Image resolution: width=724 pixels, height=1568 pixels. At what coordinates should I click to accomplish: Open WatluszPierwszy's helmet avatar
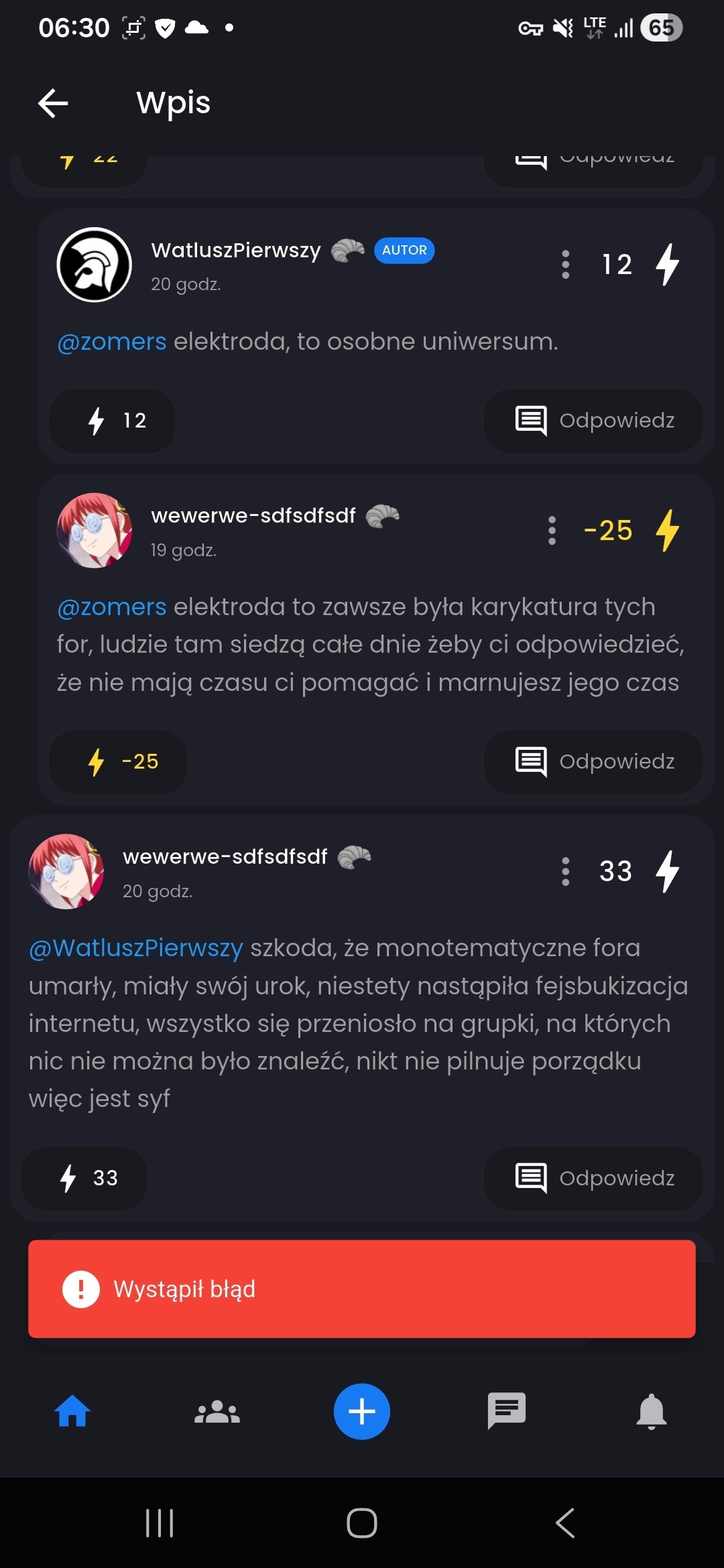[95, 265]
